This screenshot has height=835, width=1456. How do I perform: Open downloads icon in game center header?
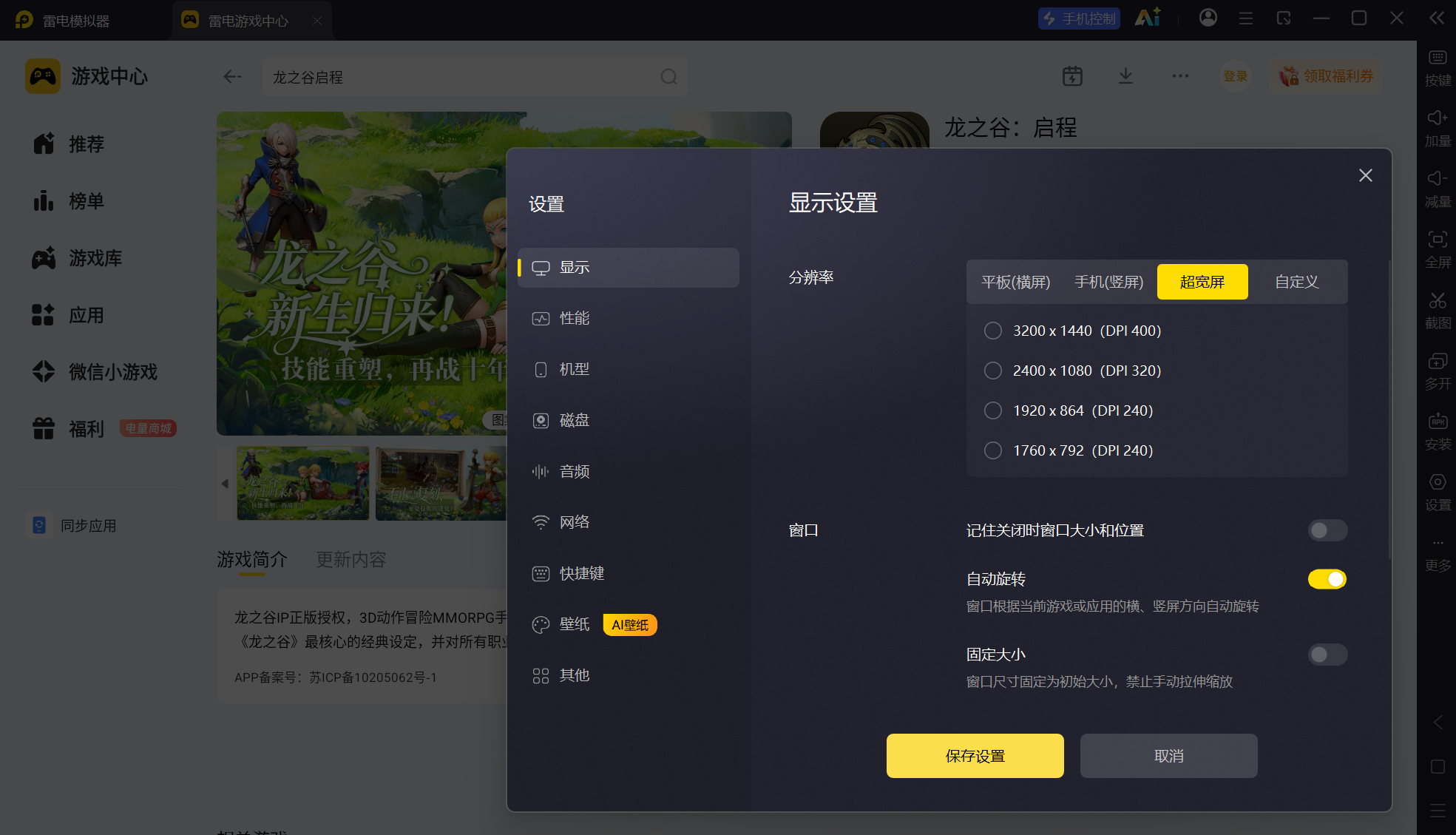tap(1125, 76)
